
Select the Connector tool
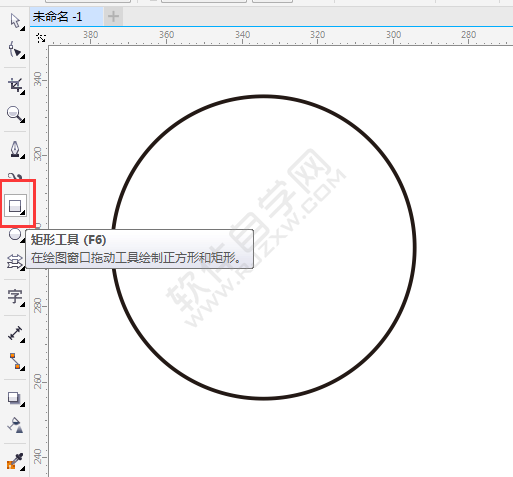[x=15, y=361]
